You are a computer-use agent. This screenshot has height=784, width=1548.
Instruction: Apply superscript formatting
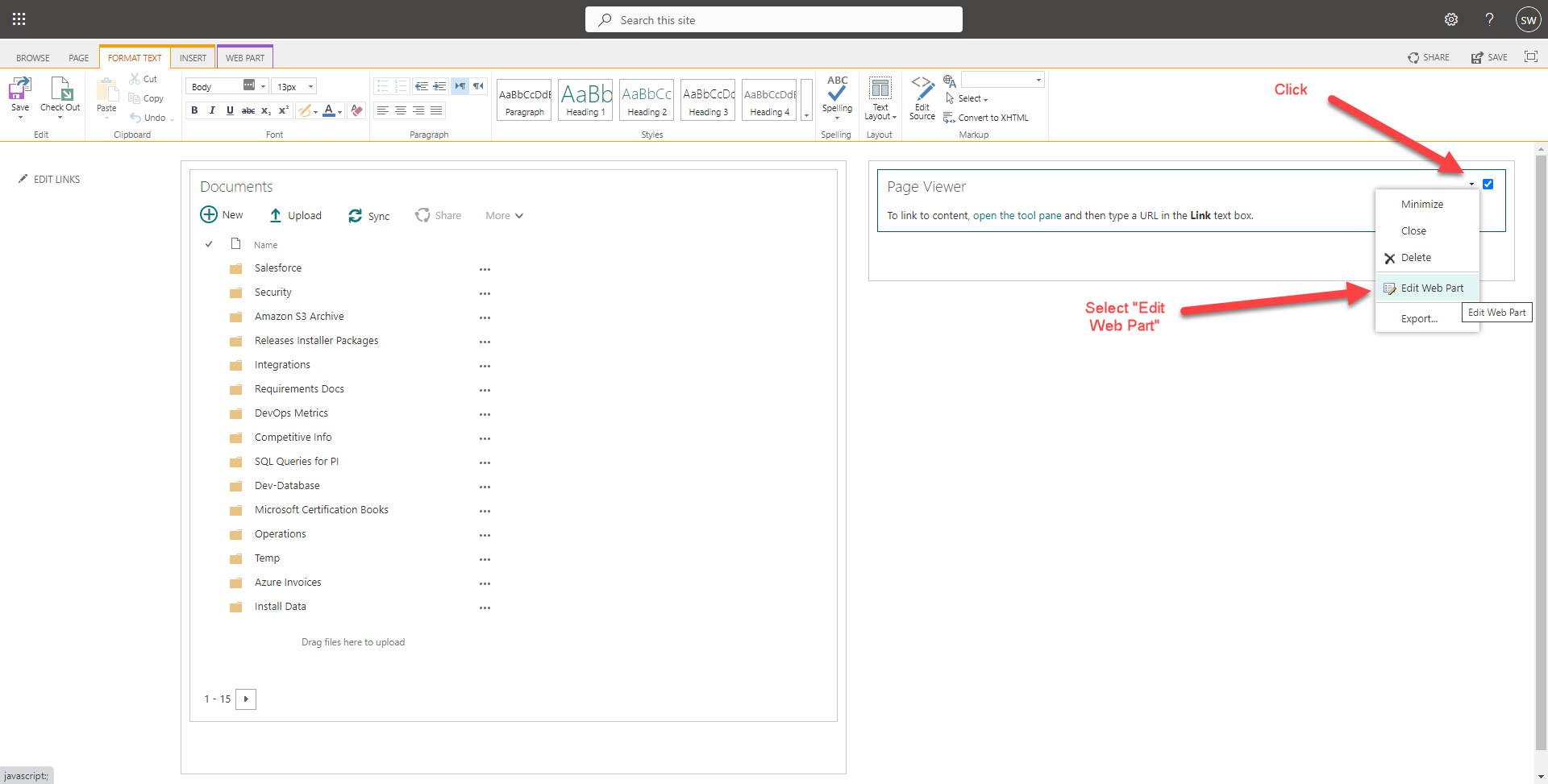pyautogui.click(x=284, y=110)
